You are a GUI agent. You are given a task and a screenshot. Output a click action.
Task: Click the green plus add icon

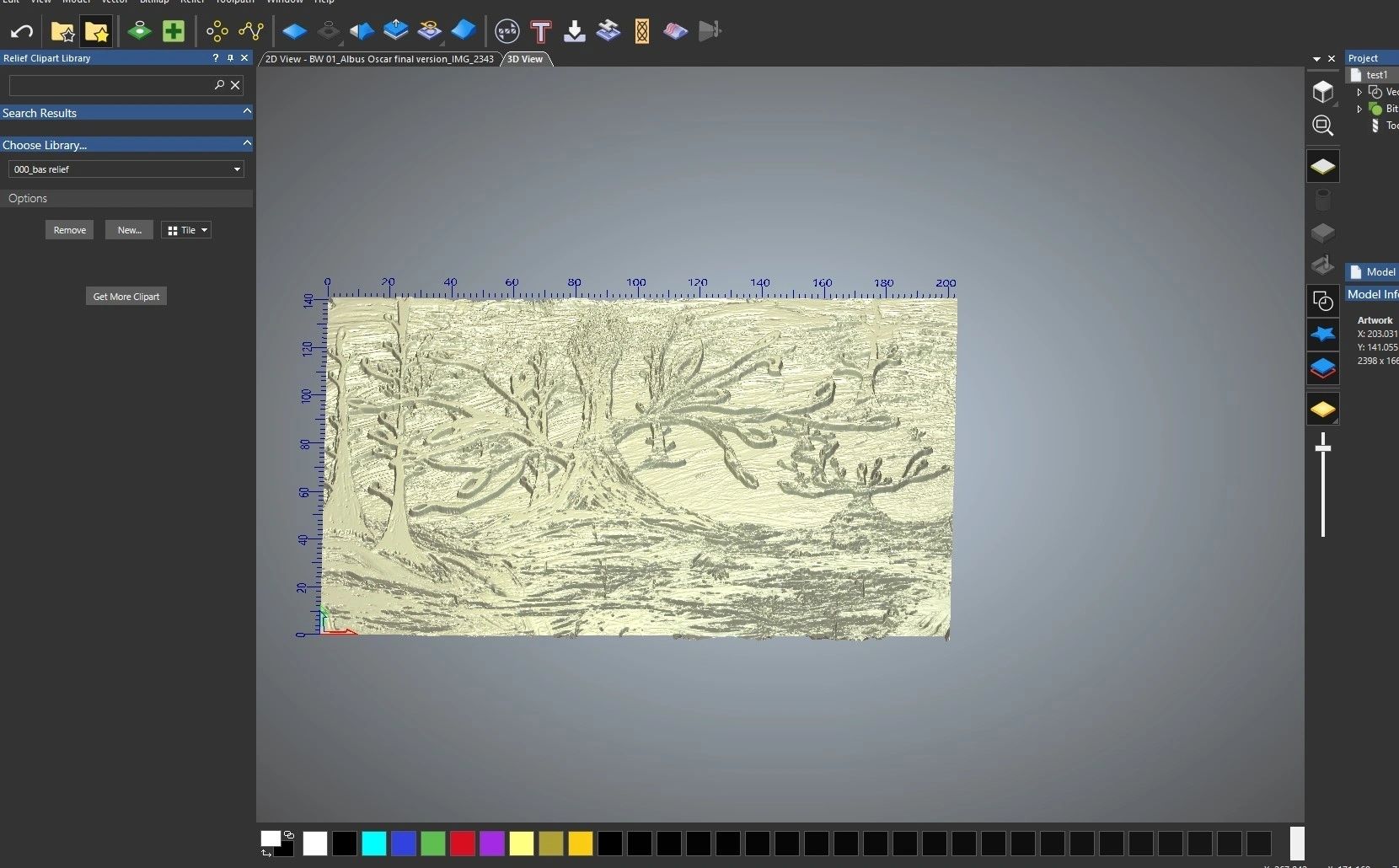174,32
